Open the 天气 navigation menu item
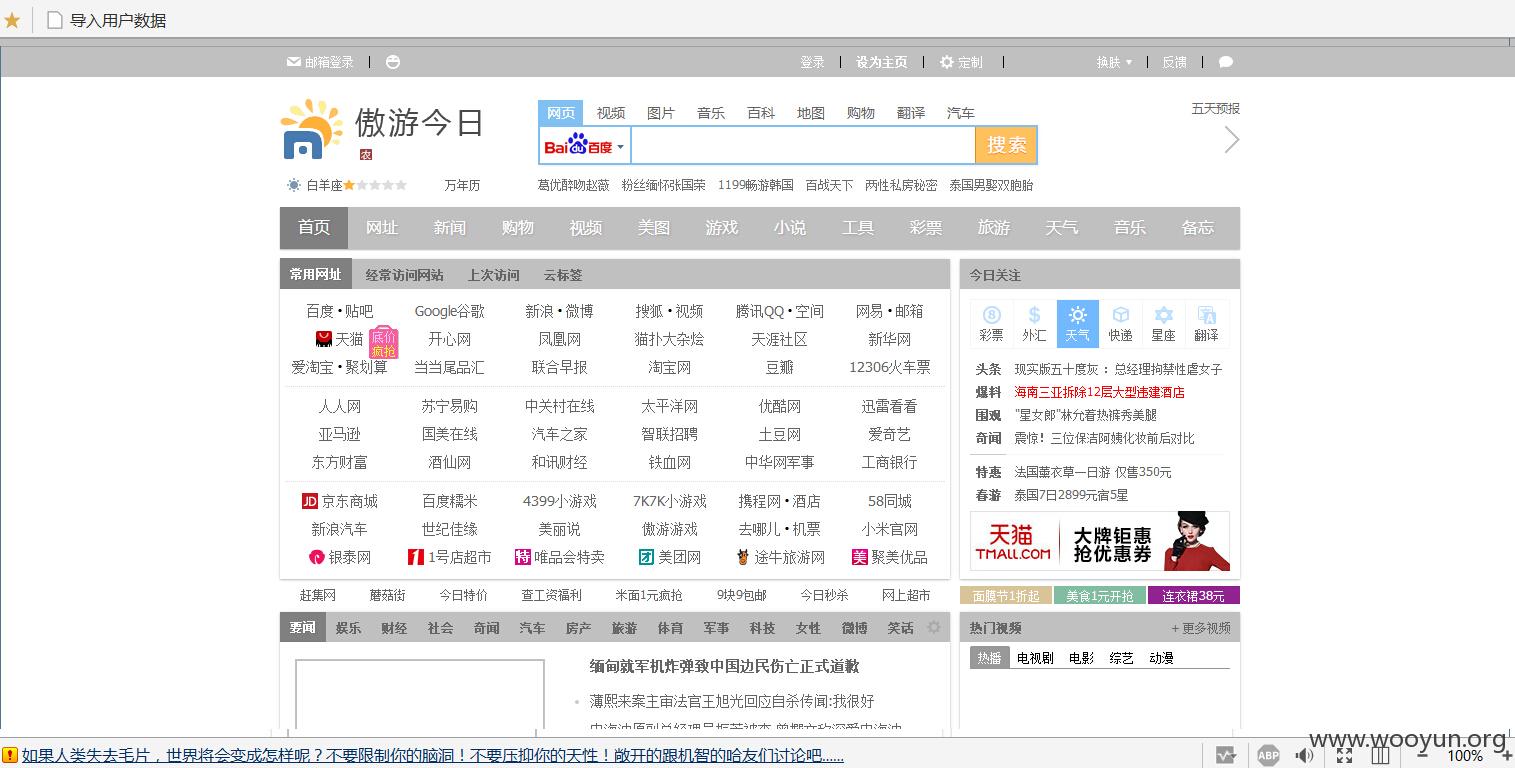The image size is (1515, 768). click(x=1062, y=228)
